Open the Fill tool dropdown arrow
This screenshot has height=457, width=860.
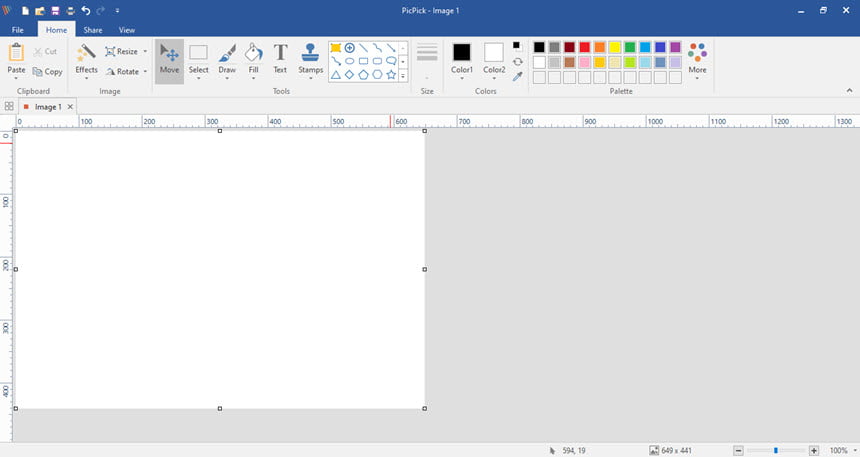click(x=253, y=78)
